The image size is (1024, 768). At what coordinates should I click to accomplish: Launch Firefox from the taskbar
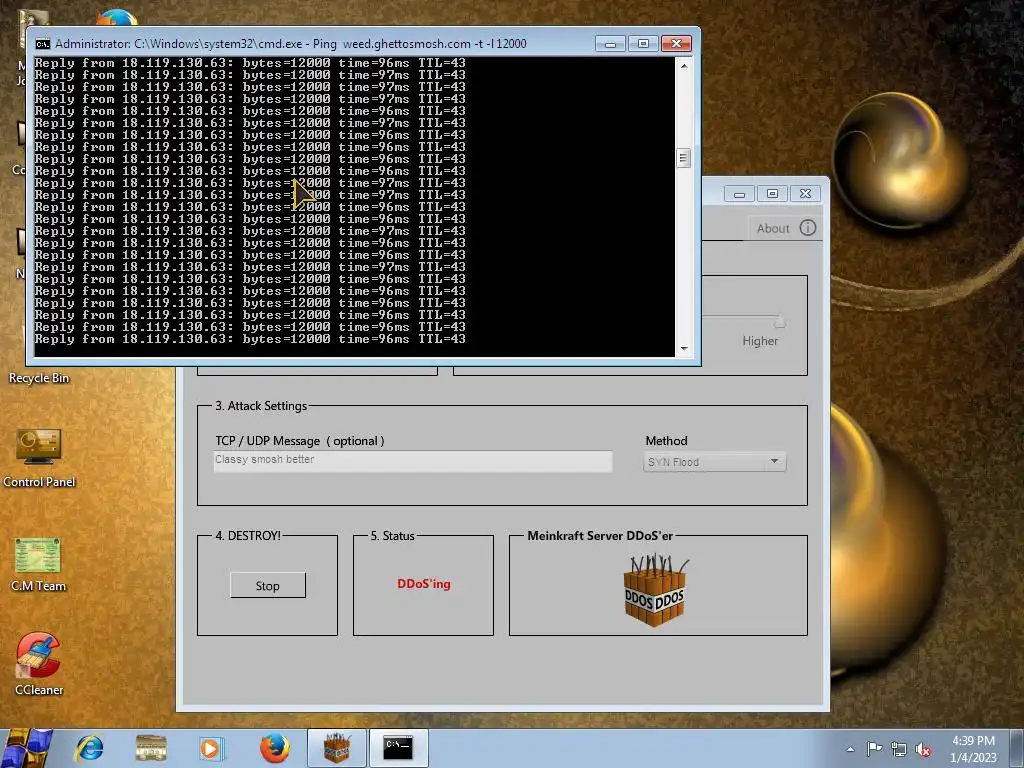coord(275,748)
